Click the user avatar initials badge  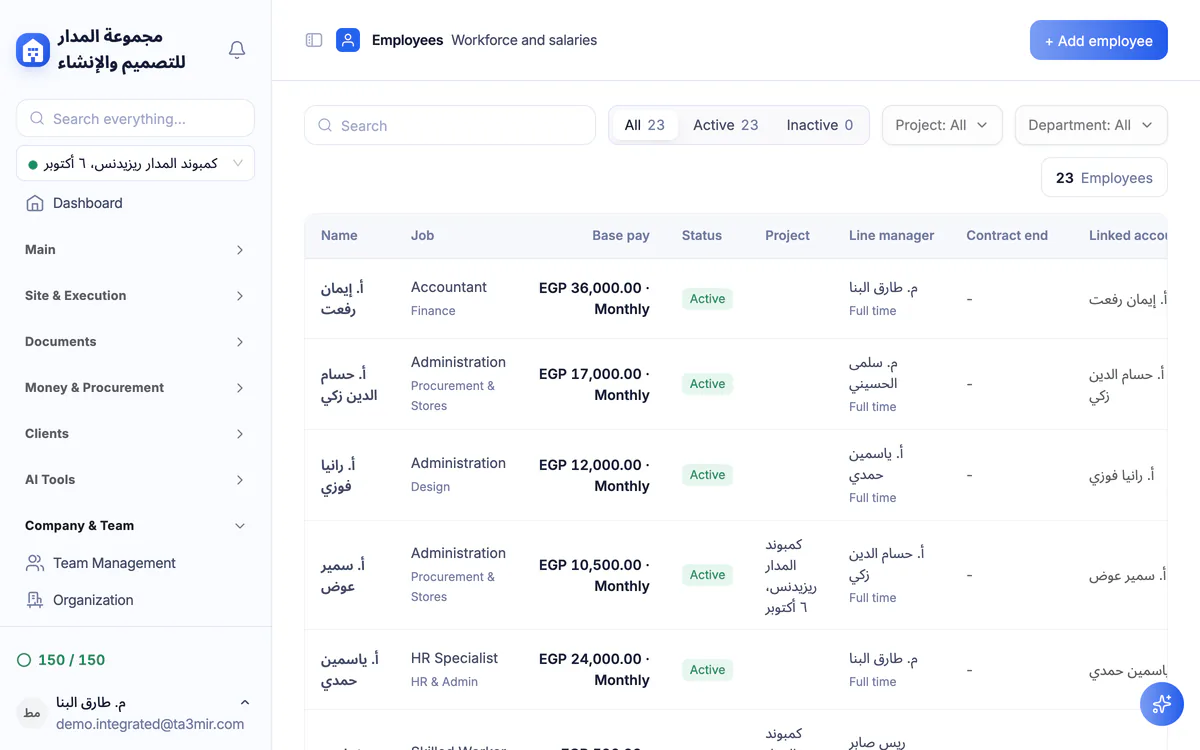pos(32,713)
